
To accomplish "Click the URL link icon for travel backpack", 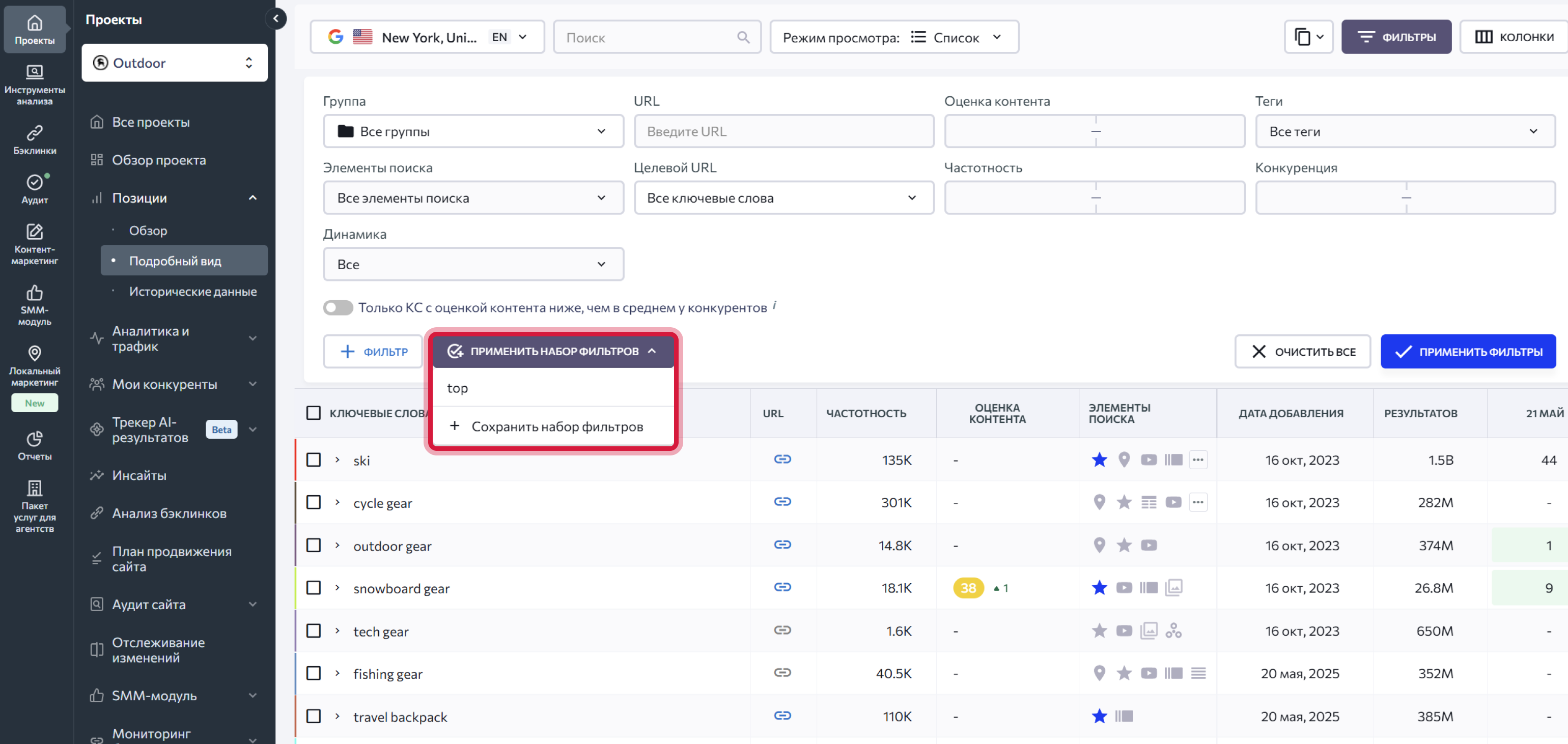I will [782, 716].
